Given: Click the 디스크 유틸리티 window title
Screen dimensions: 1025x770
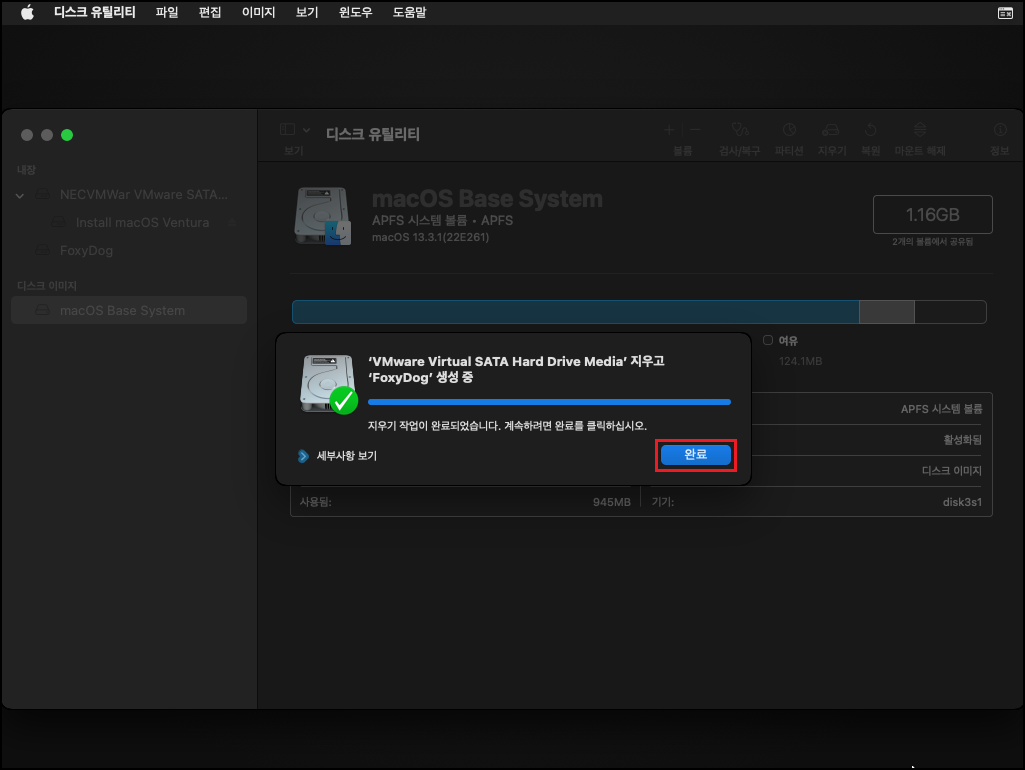Looking at the screenshot, I should (x=373, y=134).
